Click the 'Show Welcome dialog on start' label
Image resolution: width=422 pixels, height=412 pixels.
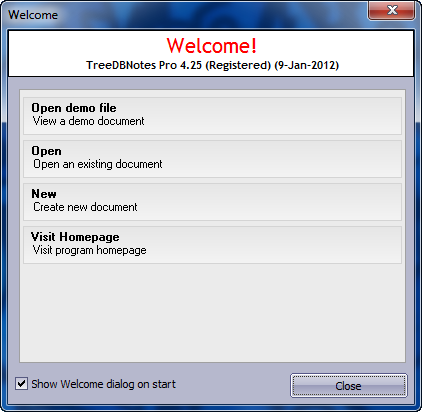coord(103,384)
